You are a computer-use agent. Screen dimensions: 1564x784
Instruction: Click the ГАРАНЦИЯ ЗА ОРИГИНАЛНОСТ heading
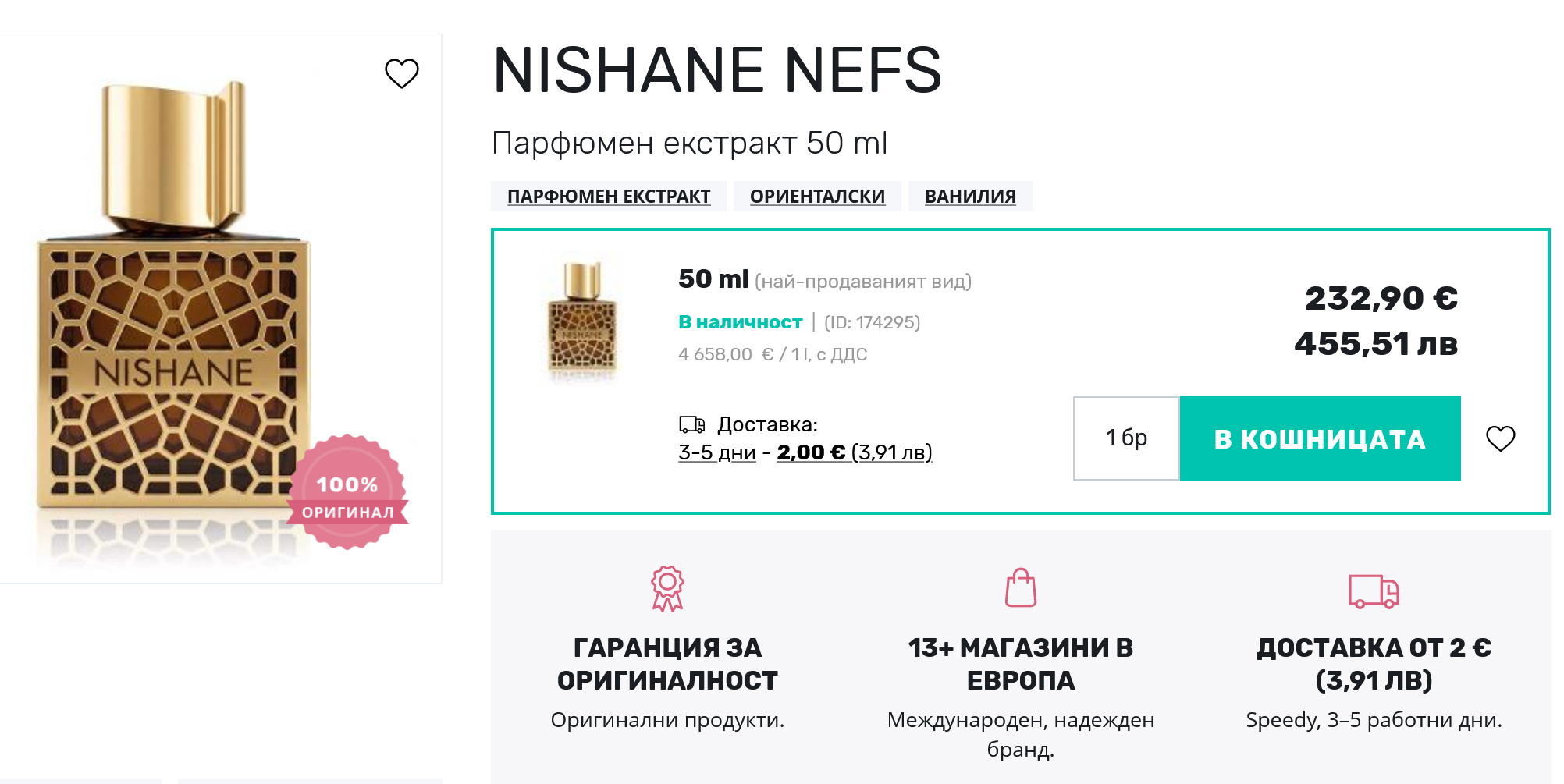click(667, 664)
